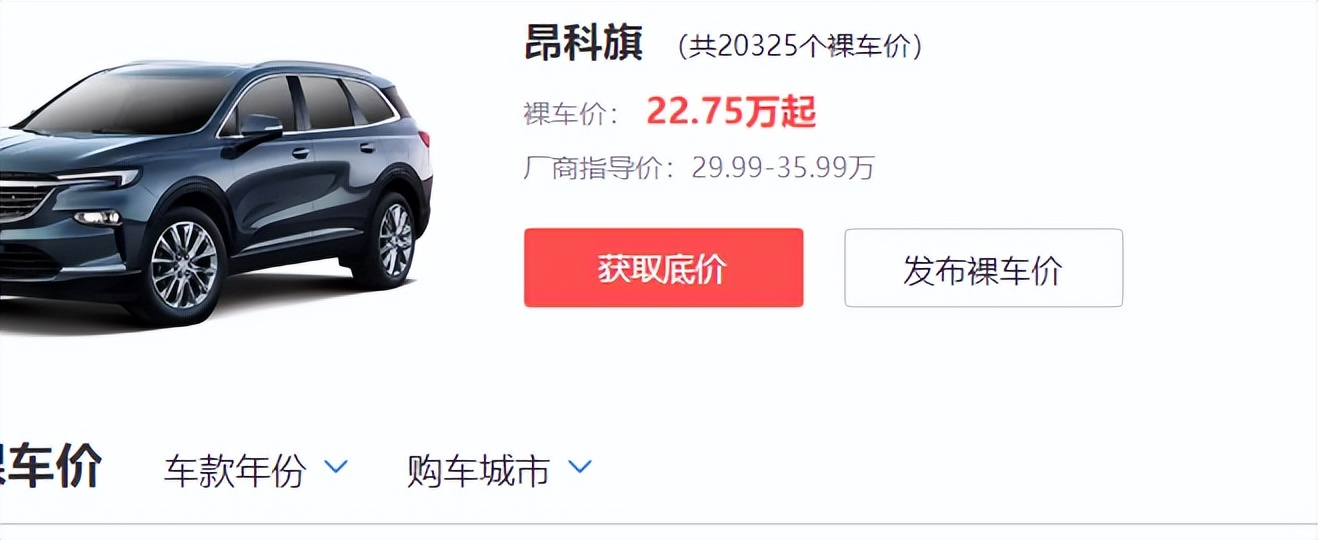View the 共20325个裸车价 count link
Viewport: 1318px width, 540px height.
799,46
